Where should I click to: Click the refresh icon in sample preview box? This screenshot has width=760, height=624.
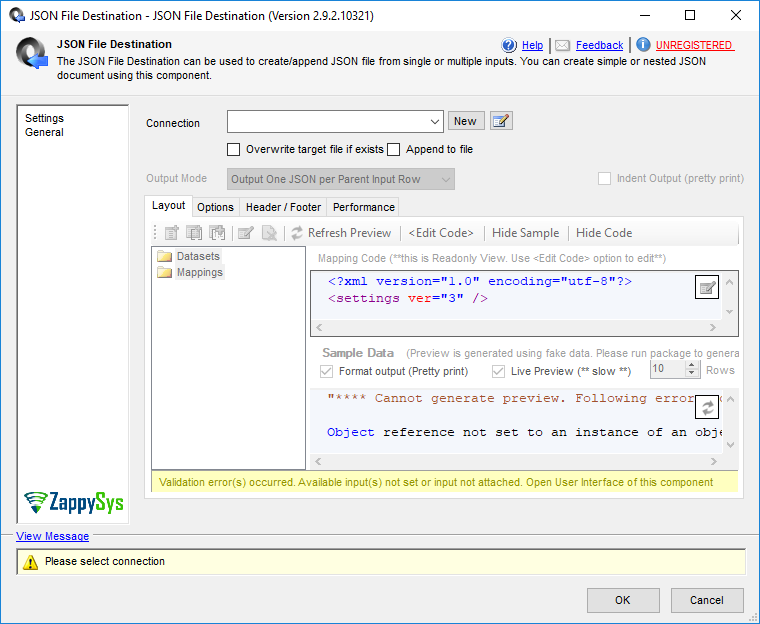[707, 407]
